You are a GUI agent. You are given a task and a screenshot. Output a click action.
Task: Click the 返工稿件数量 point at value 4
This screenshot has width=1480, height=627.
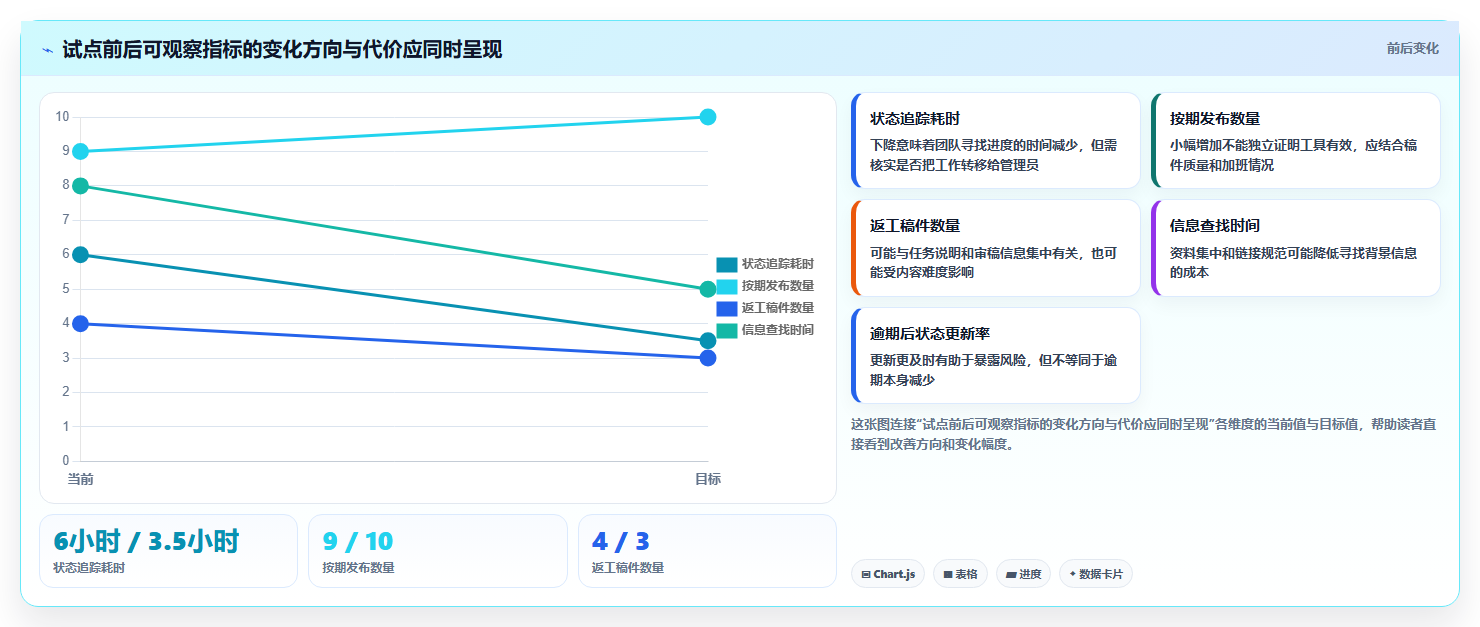point(81,323)
